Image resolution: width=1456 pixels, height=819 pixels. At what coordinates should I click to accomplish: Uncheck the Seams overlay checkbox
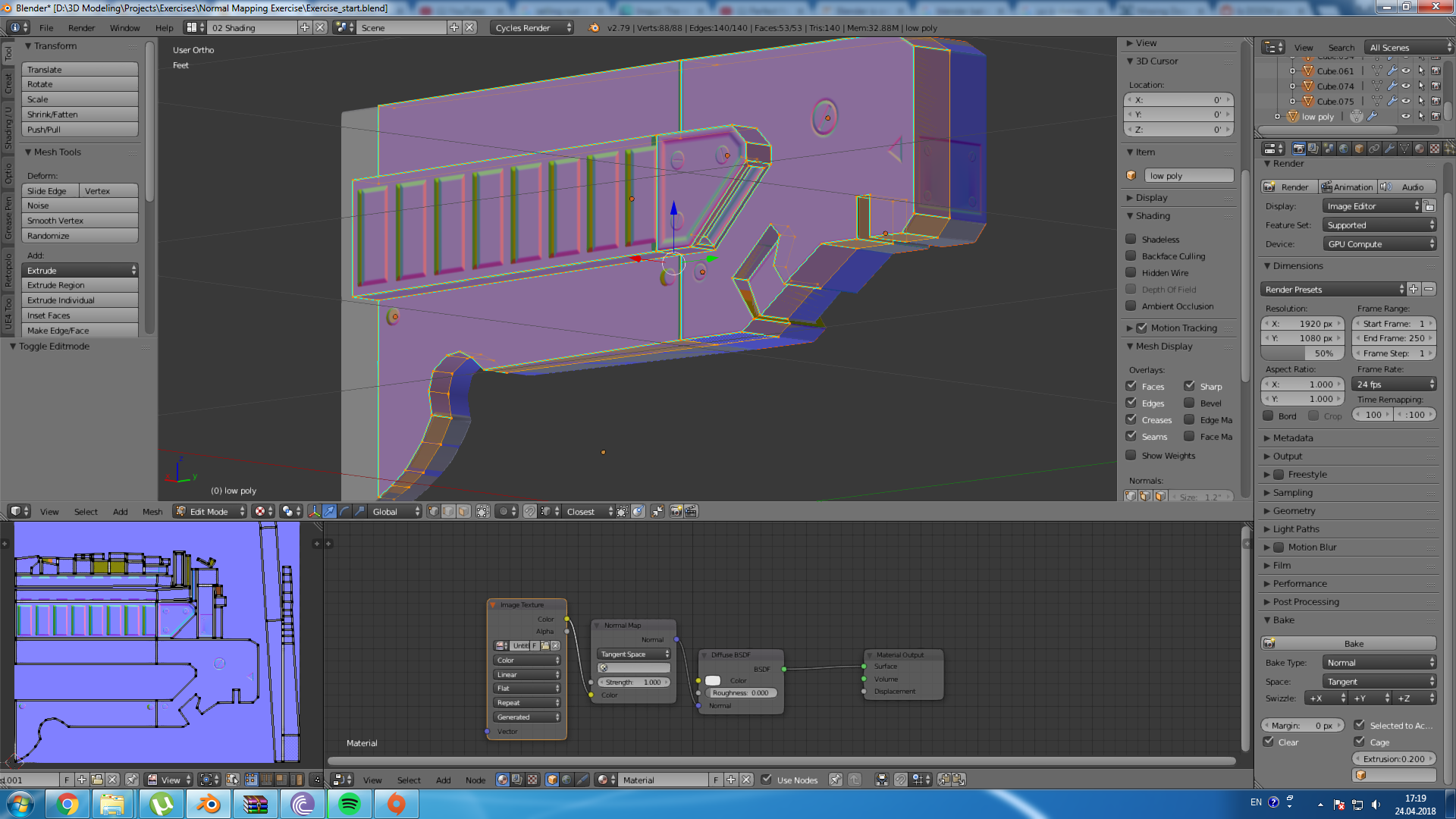[x=1131, y=437]
